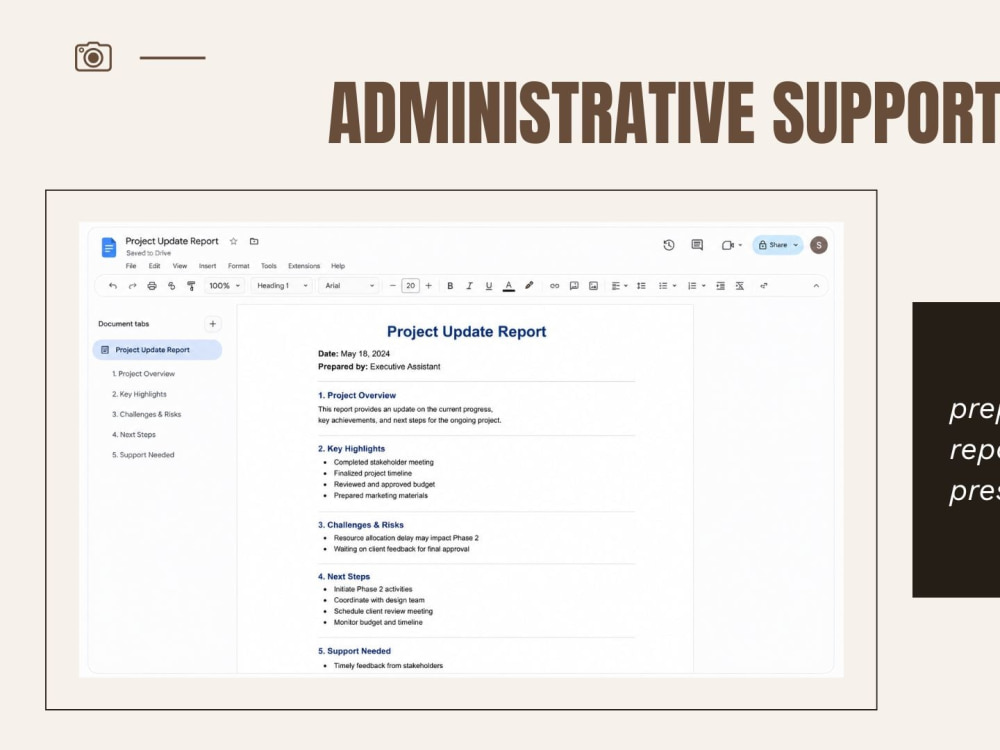1000x750 pixels.
Task: Click the redo arrow
Action: coord(133,286)
